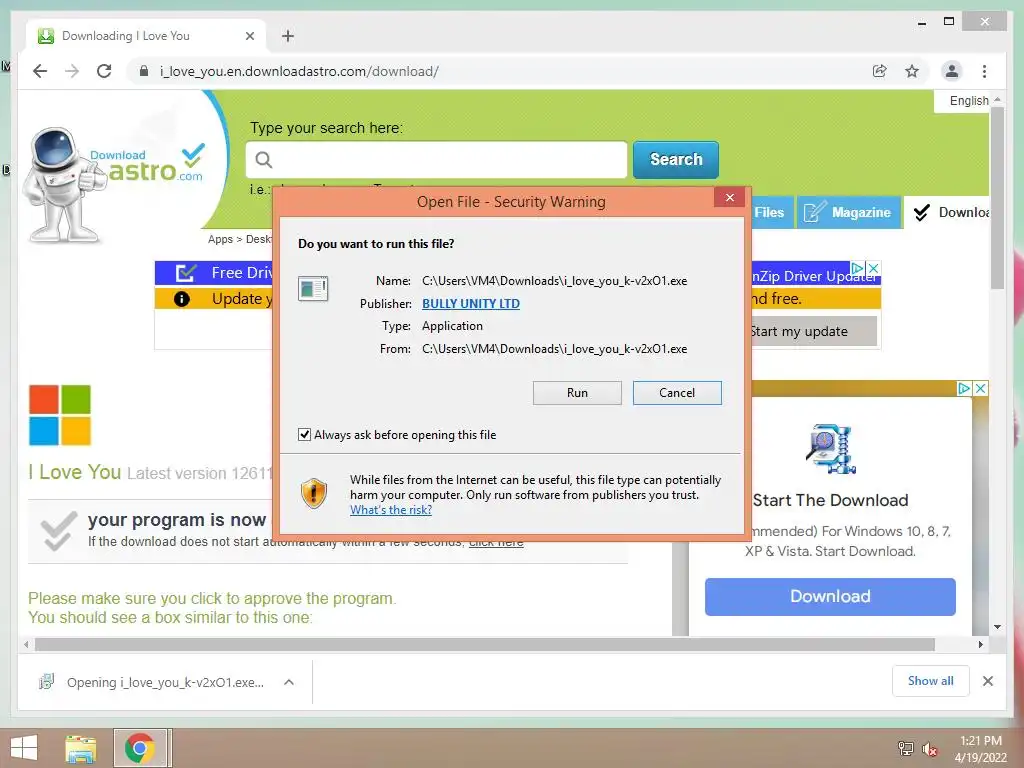This screenshot has height=768, width=1024.
Task: Click the muted volume tray icon
Action: (x=930, y=749)
